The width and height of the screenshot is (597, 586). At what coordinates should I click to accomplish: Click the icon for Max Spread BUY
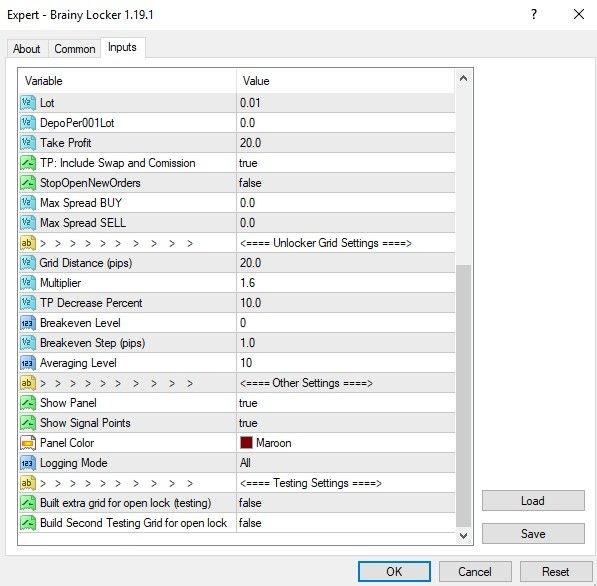pos(28,203)
